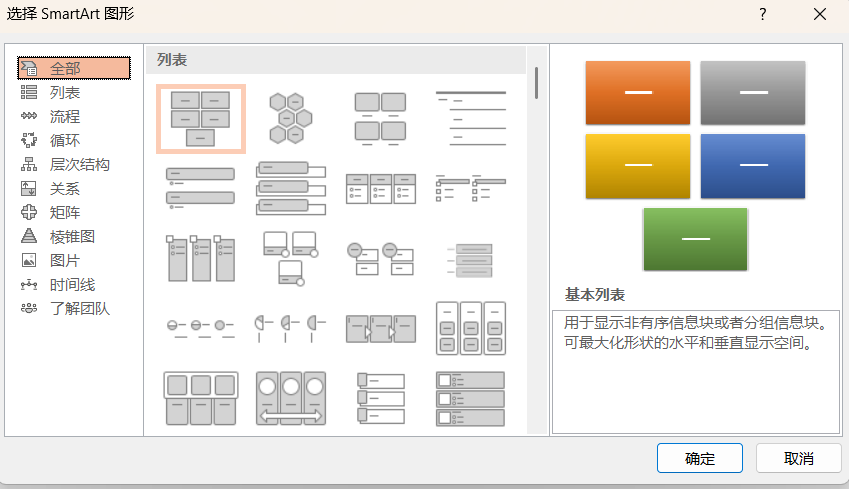
Task: Click the 确定 button
Action: (700, 458)
